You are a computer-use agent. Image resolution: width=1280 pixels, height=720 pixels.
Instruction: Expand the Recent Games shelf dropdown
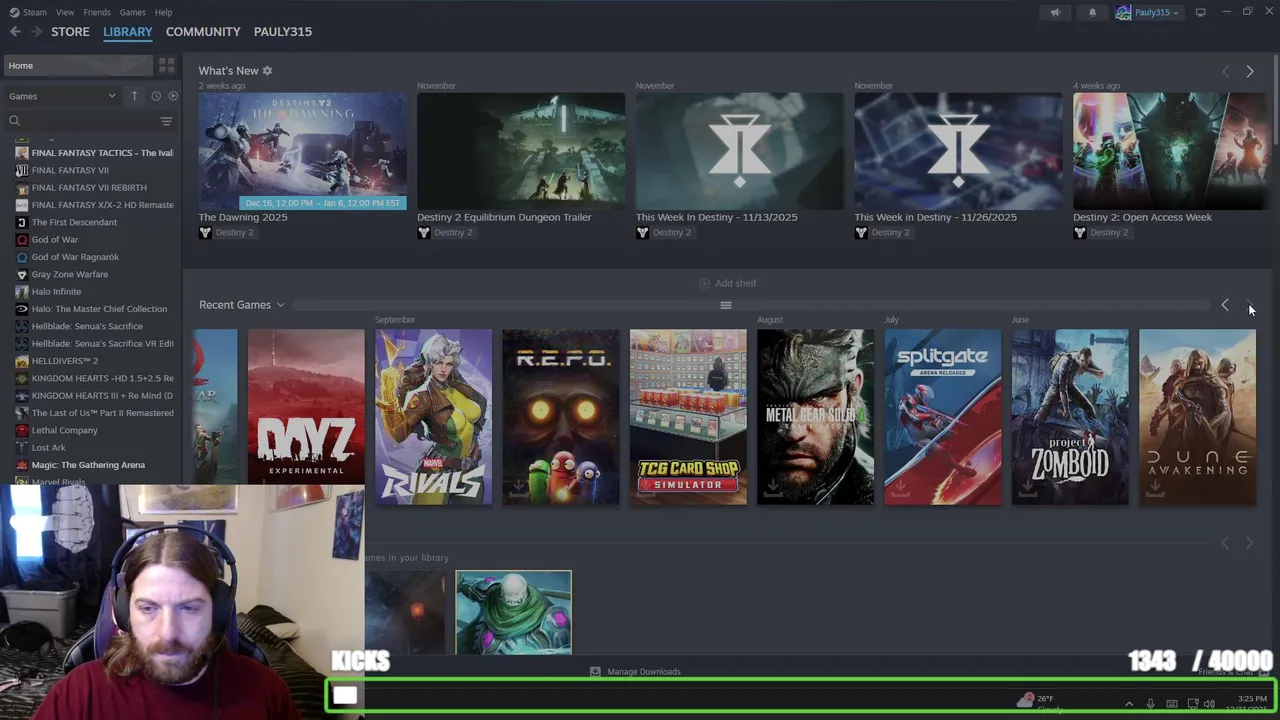[280, 305]
